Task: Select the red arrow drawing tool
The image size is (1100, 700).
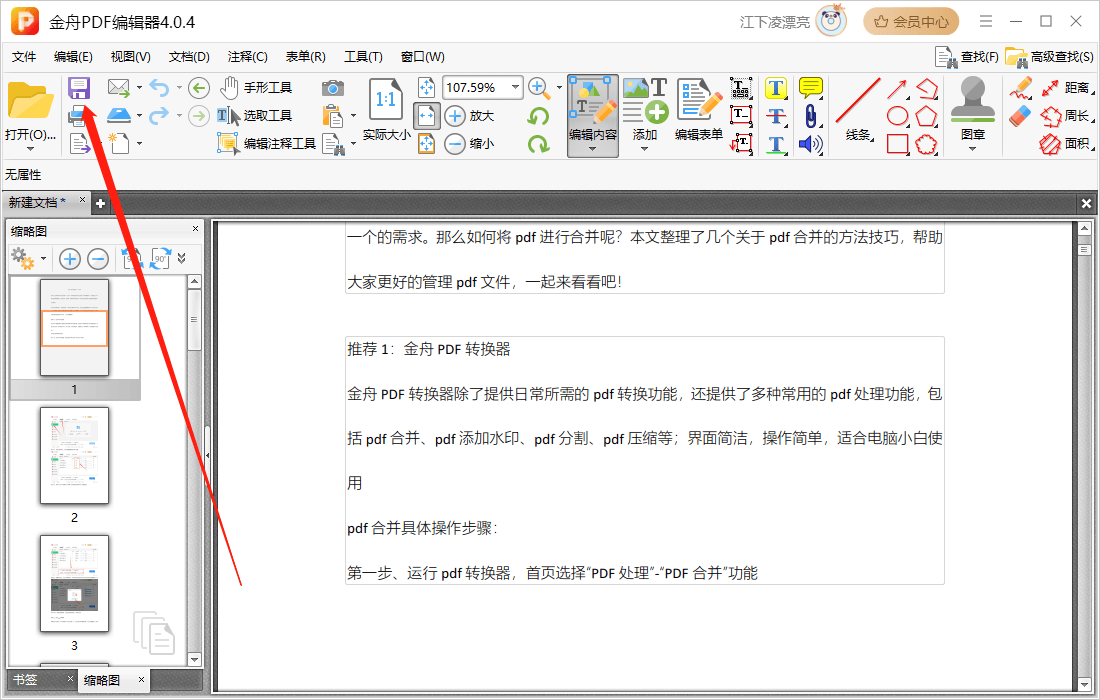Action: [897, 88]
